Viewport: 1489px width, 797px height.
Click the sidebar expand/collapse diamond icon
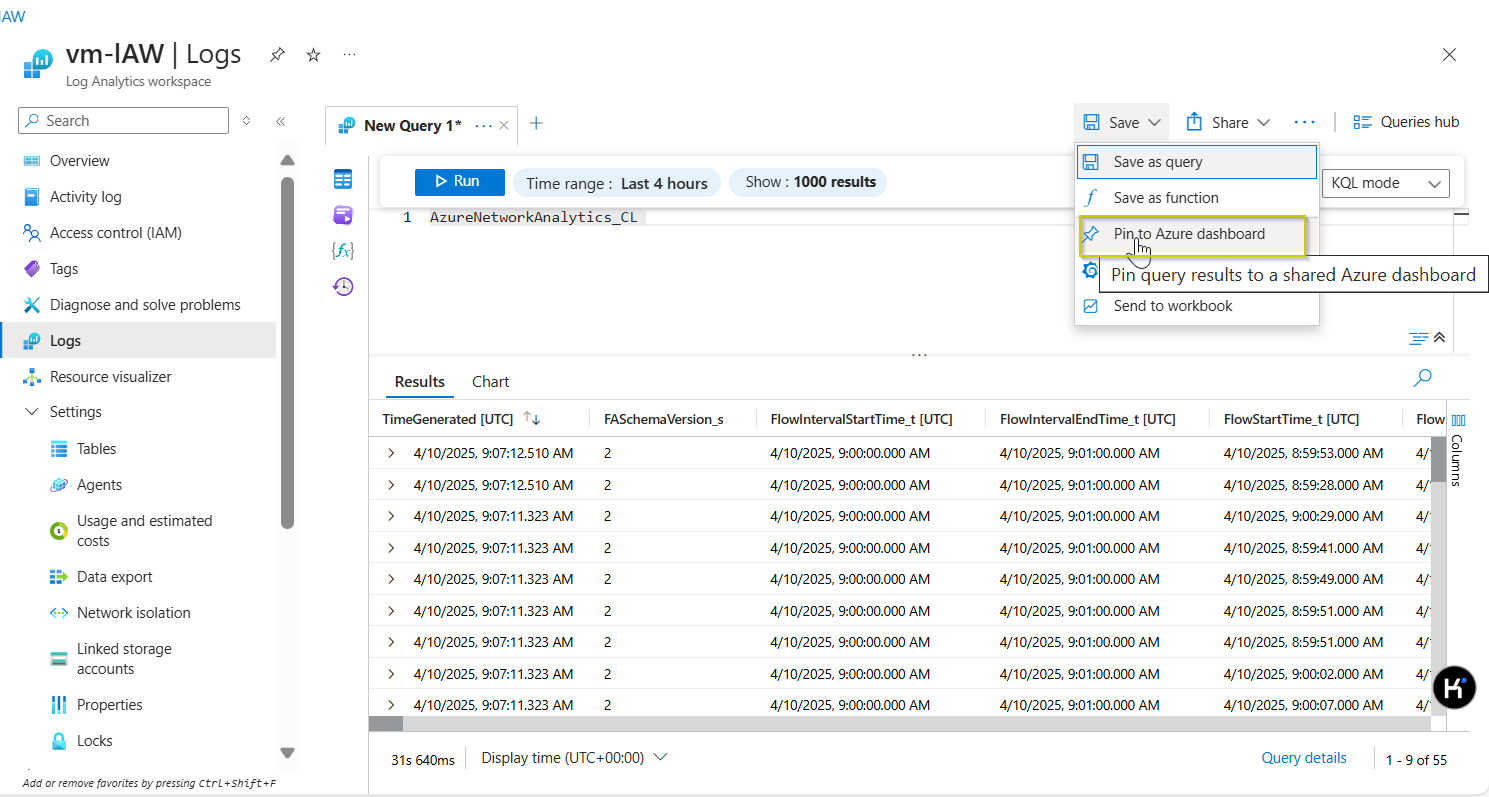point(247,121)
